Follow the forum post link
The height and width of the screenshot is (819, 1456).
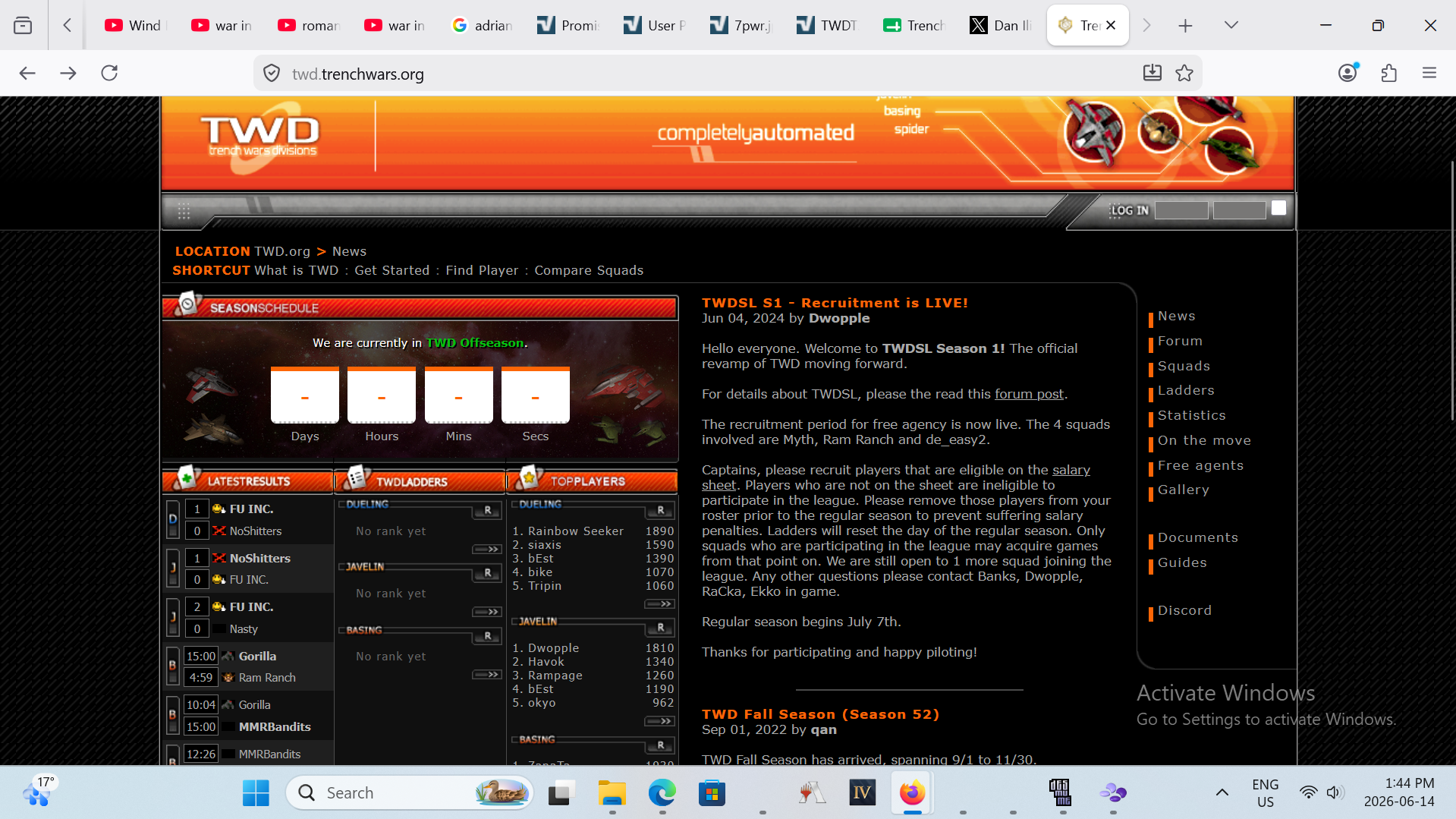pyautogui.click(x=1029, y=394)
